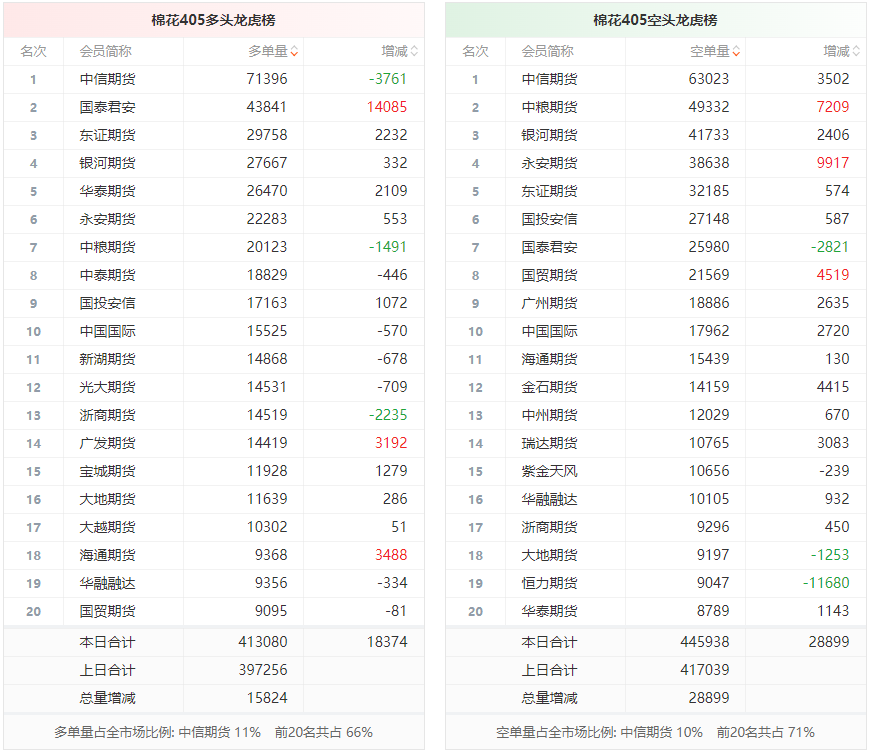This screenshot has height=753, width=870.
Task: Click green change value -11680
Action: pyautogui.click(x=826, y=583)
